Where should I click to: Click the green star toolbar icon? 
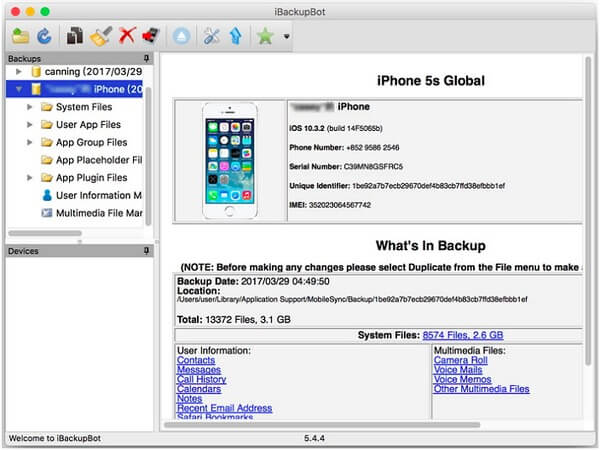point(265,36)
